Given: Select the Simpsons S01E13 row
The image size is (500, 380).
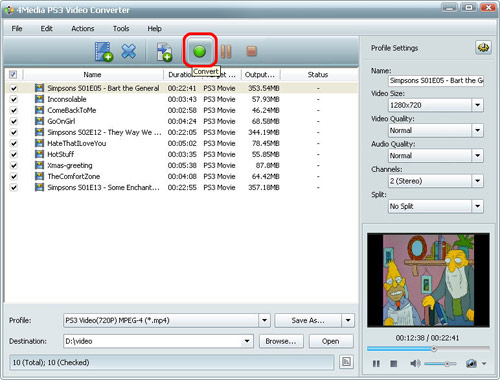Looking at the screenshot, I should click(x=181, y=187).
